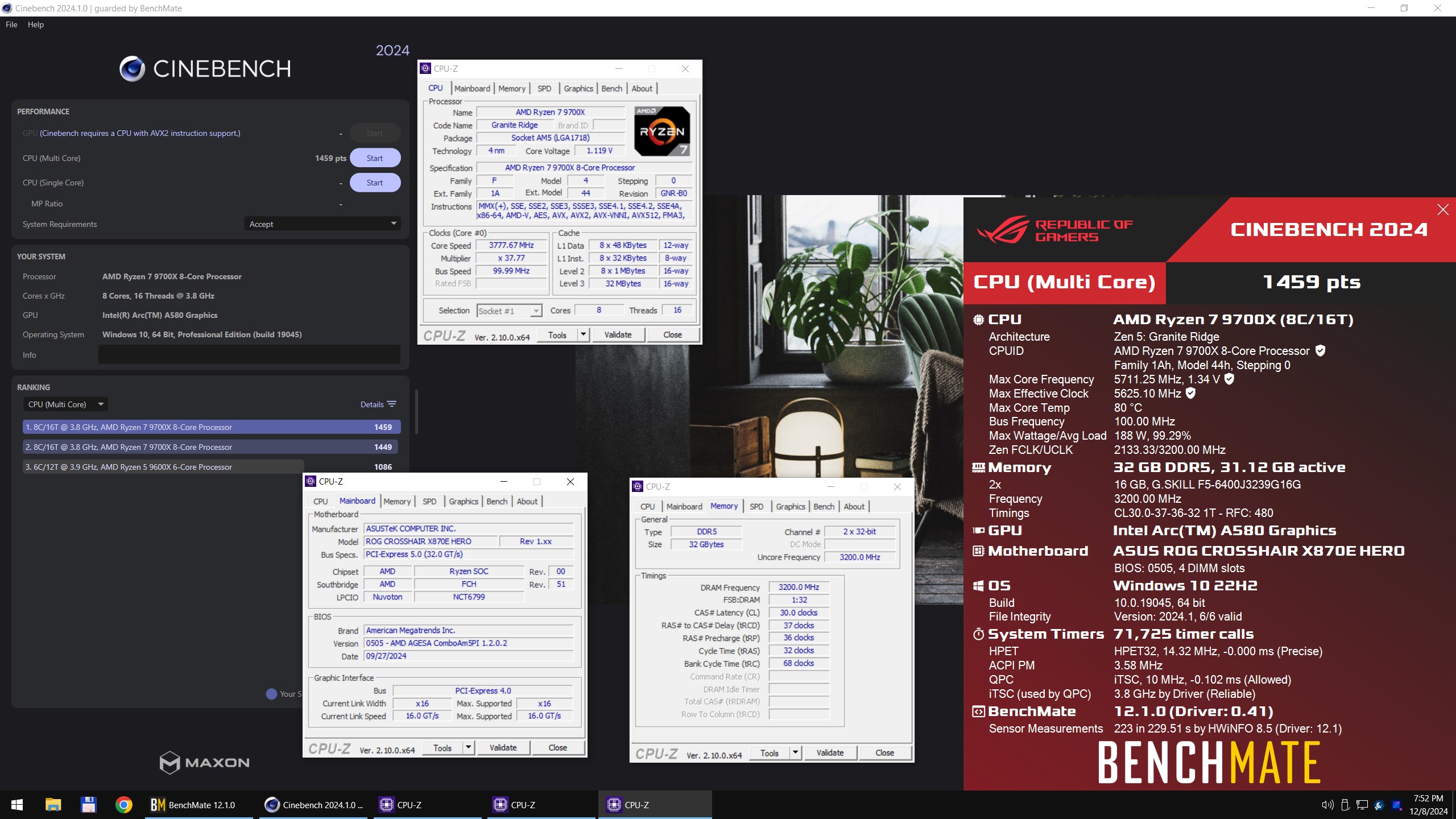The width and height of the screenshot is (1456, 819).
Task: Open Mainboard tab in Memory CPU-Z window
Action: tap(684, 506)
